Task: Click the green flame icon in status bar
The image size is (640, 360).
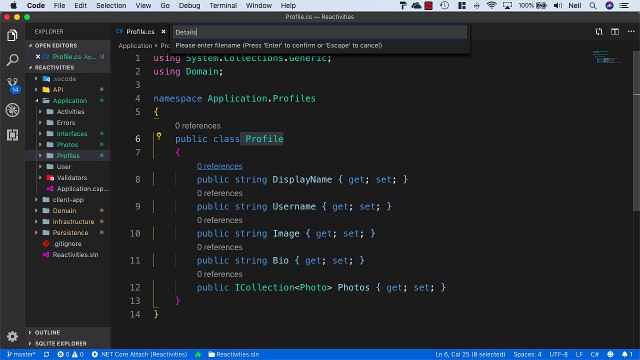Action: 198,354
